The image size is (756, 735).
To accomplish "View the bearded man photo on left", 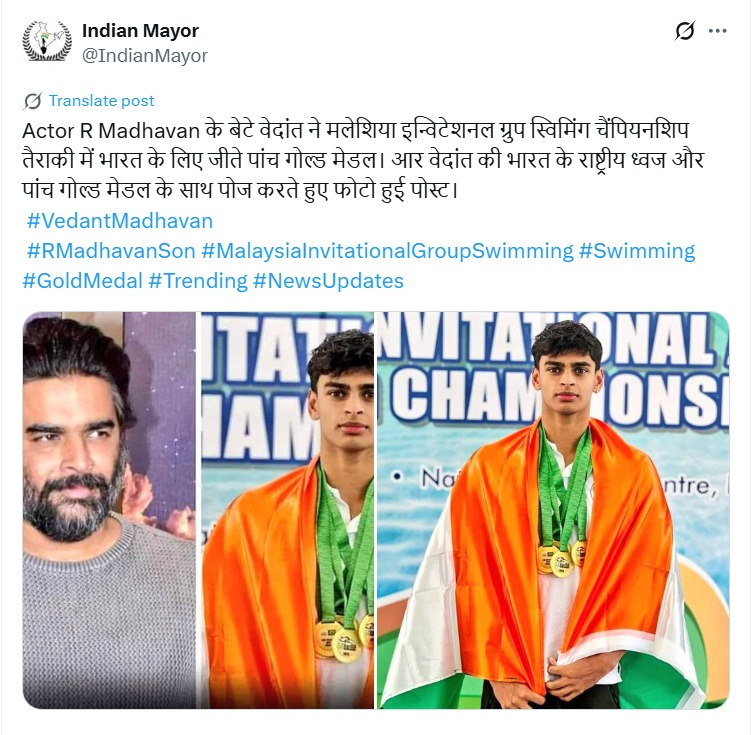I will tap(109, 510).
